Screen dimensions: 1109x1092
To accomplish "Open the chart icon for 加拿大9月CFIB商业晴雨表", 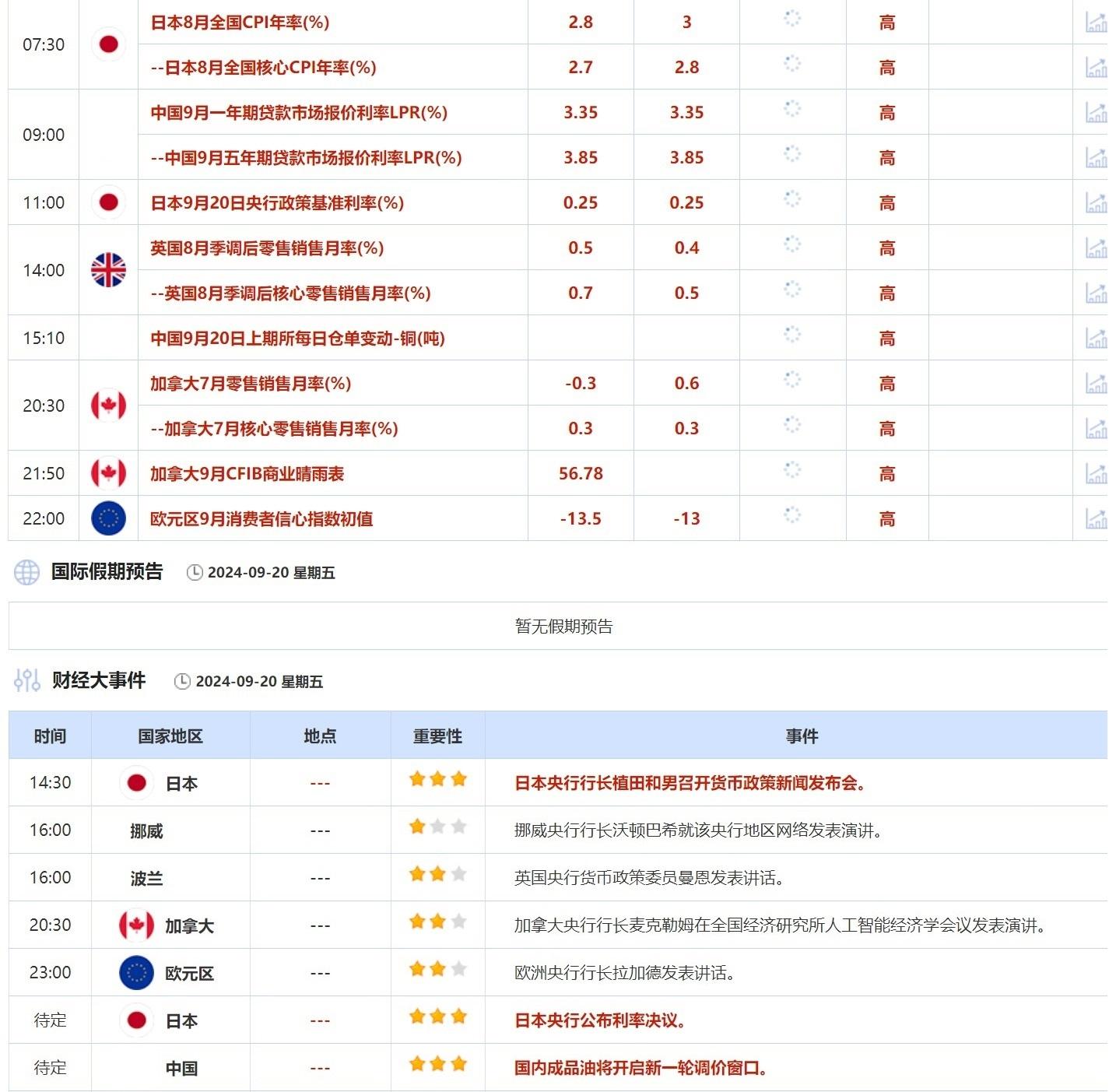I will (x=1097, y=472).
